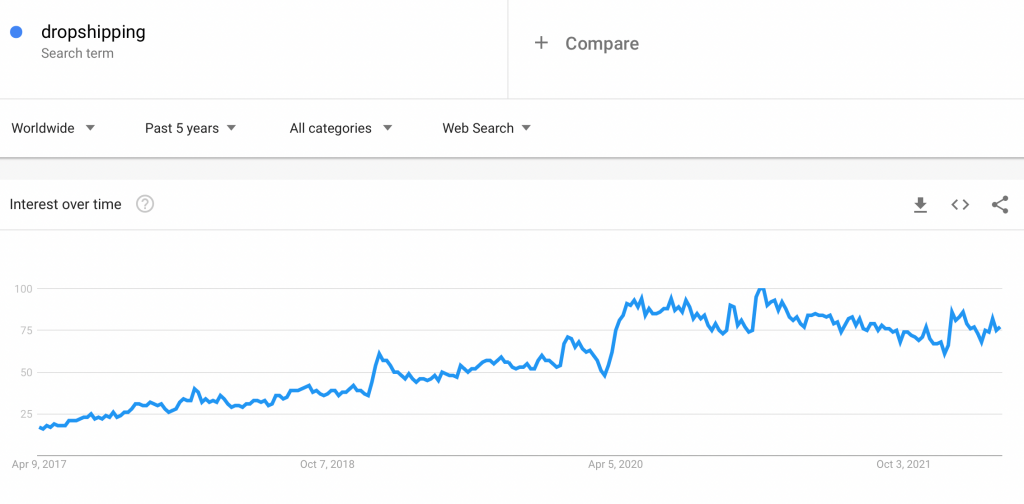This screenshot has width=1024, height=504.
Task: Share the interest over time chart
Action: (x=1000, y=205)
